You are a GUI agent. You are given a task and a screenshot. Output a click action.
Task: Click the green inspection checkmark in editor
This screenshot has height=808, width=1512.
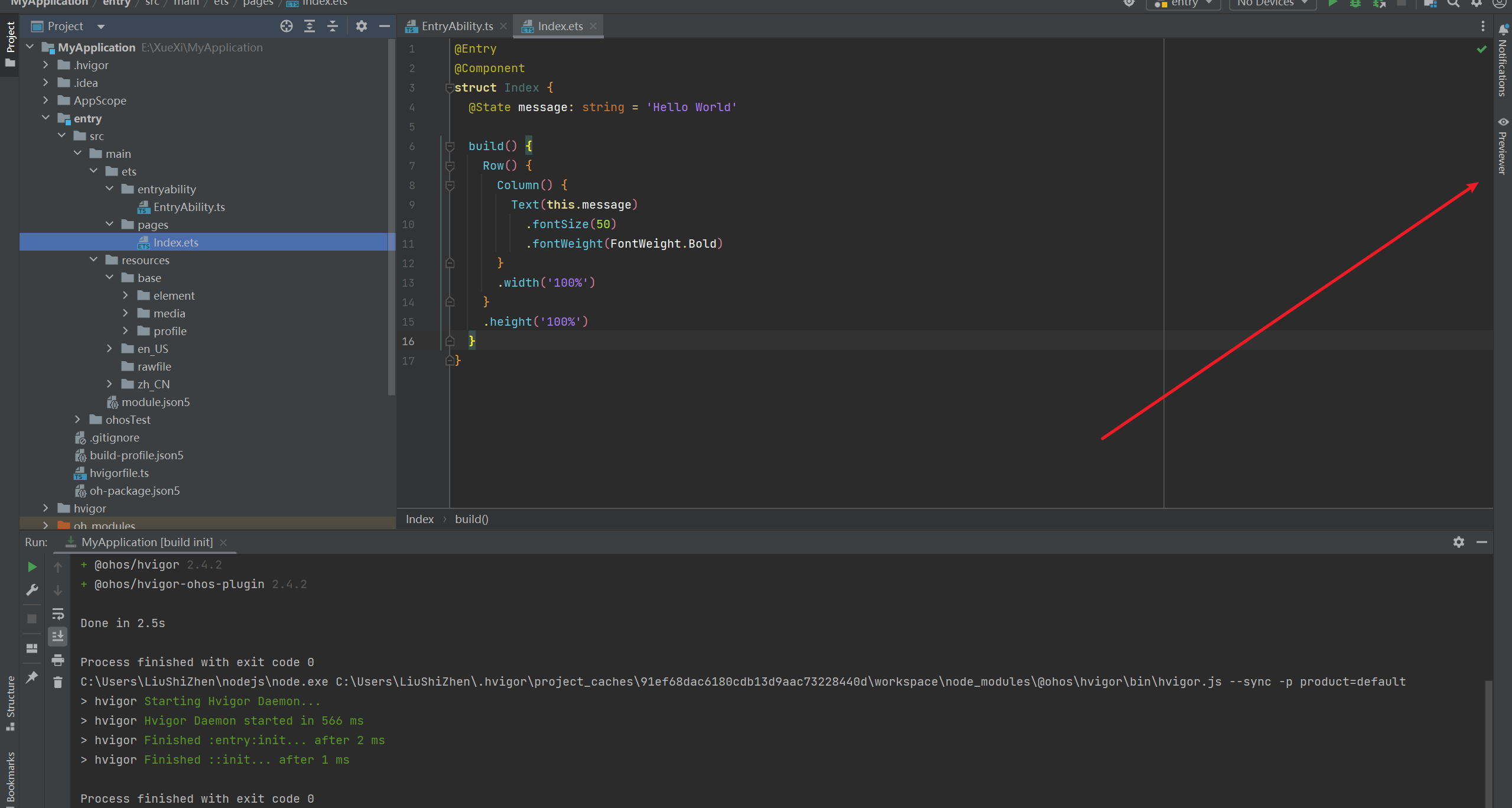[x=1482, y=49]
